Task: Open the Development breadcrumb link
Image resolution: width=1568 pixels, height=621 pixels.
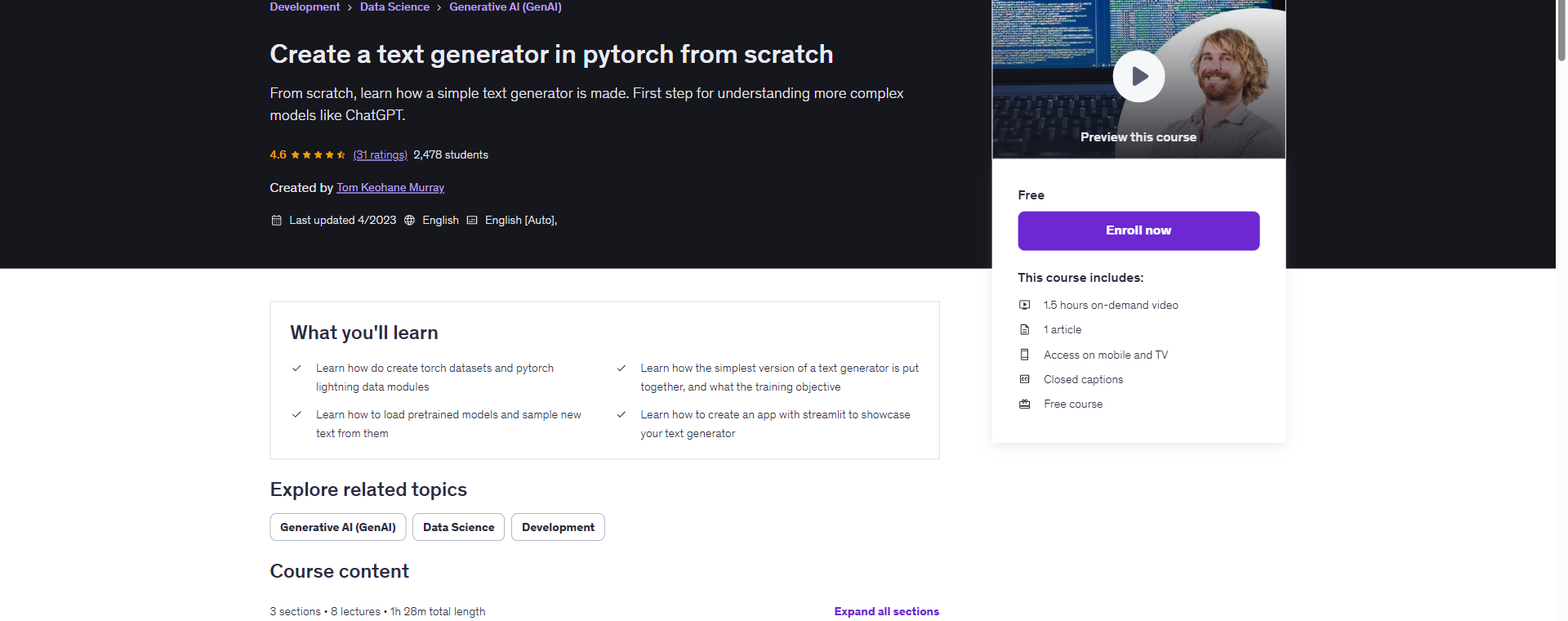Action: pos(305,7)
